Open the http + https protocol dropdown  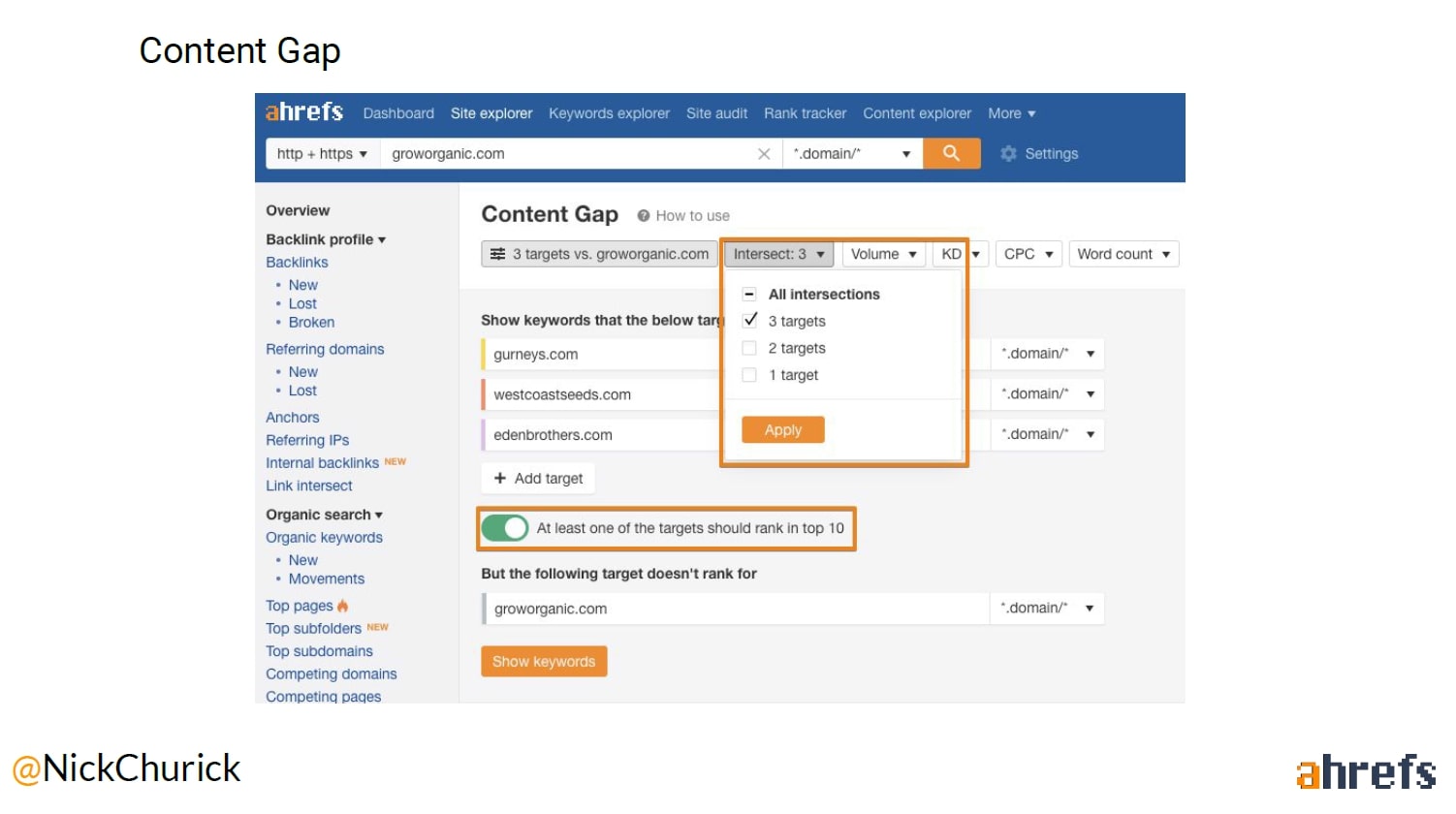point(322,154)
